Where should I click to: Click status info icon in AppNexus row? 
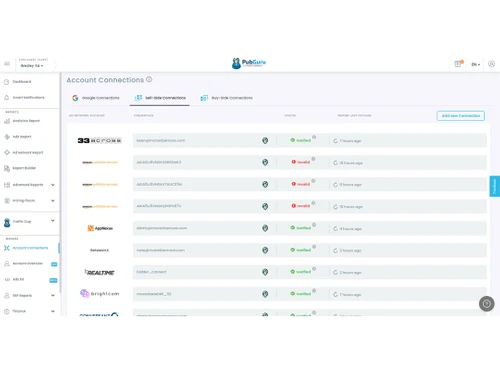click(314, 225)
